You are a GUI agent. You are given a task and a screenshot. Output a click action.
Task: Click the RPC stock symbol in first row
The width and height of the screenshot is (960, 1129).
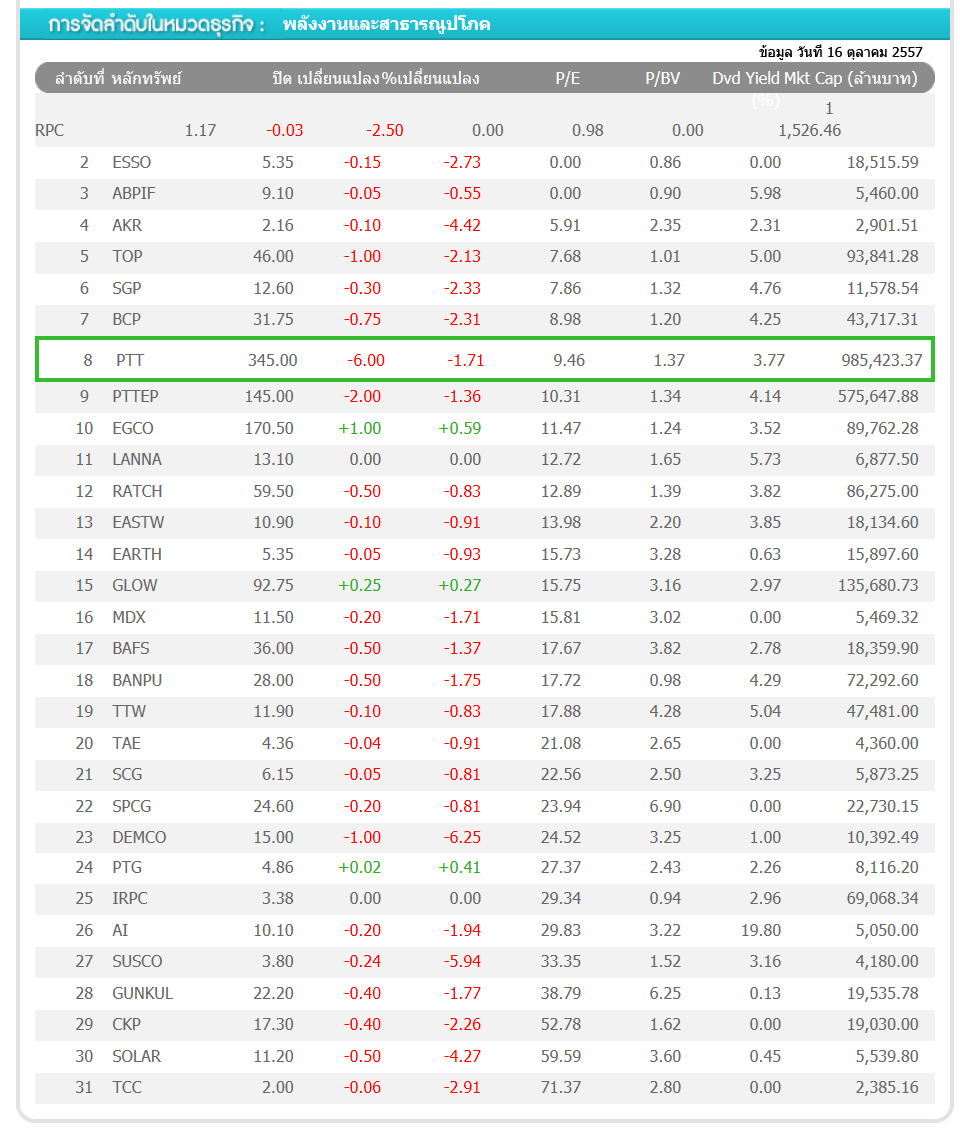click(x=50, y=130)
